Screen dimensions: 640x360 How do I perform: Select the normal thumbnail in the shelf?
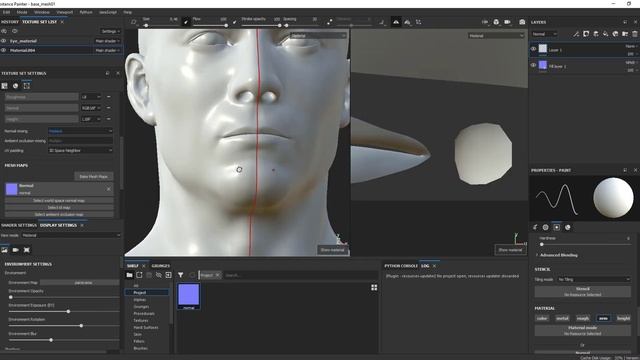click(189, 296)
